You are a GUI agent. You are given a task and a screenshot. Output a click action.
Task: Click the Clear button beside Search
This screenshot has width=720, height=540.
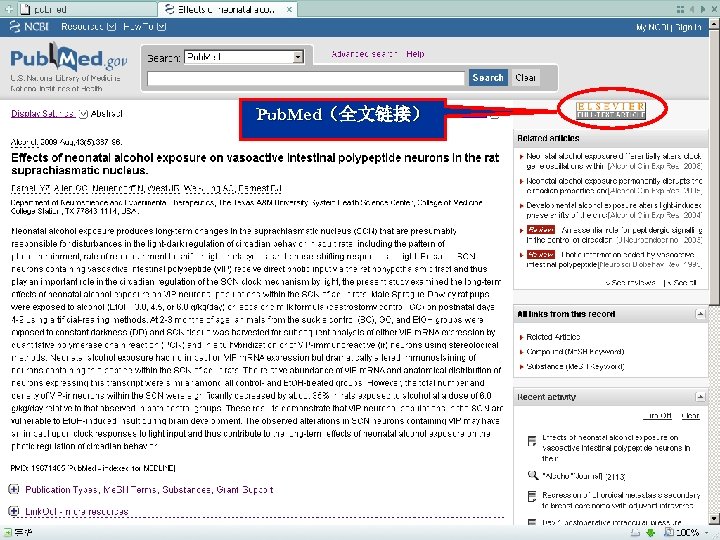(525, 78)
